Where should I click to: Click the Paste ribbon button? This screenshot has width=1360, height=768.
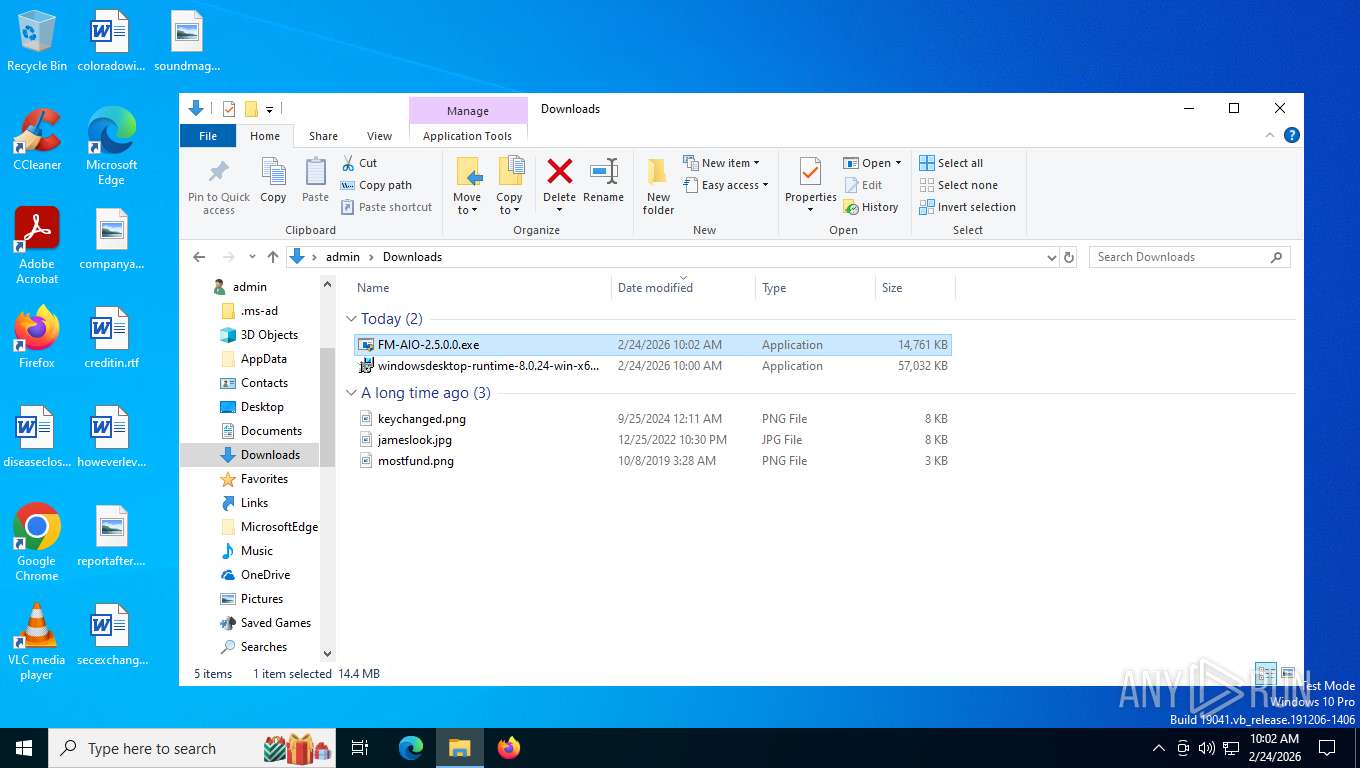click(315, 181)
